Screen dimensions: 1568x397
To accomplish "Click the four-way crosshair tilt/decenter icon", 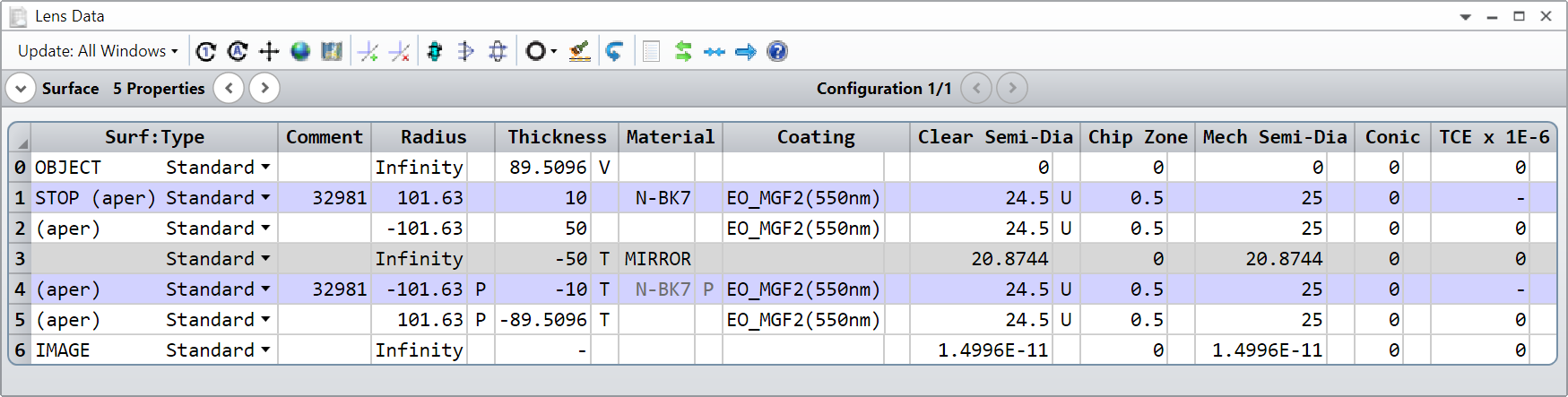I will (269, 52).
